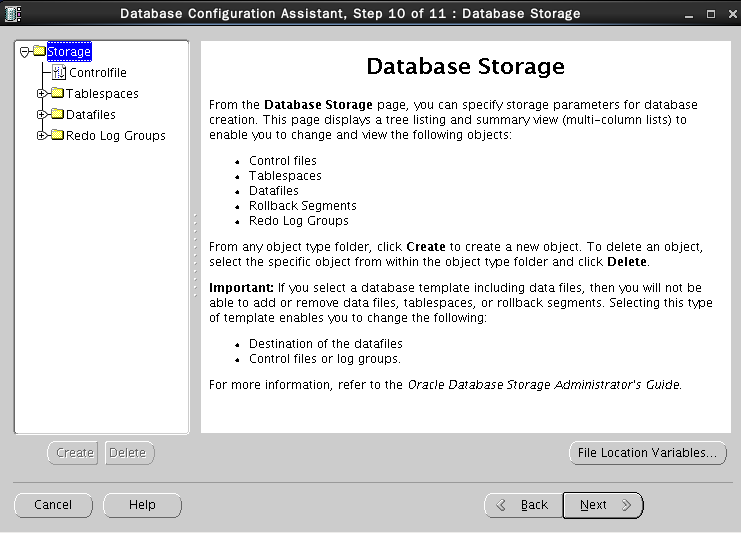The height and width of the screenshot is (533, 741).
Task: Click the Tablespaces folder icon
Action: (57, 94)
